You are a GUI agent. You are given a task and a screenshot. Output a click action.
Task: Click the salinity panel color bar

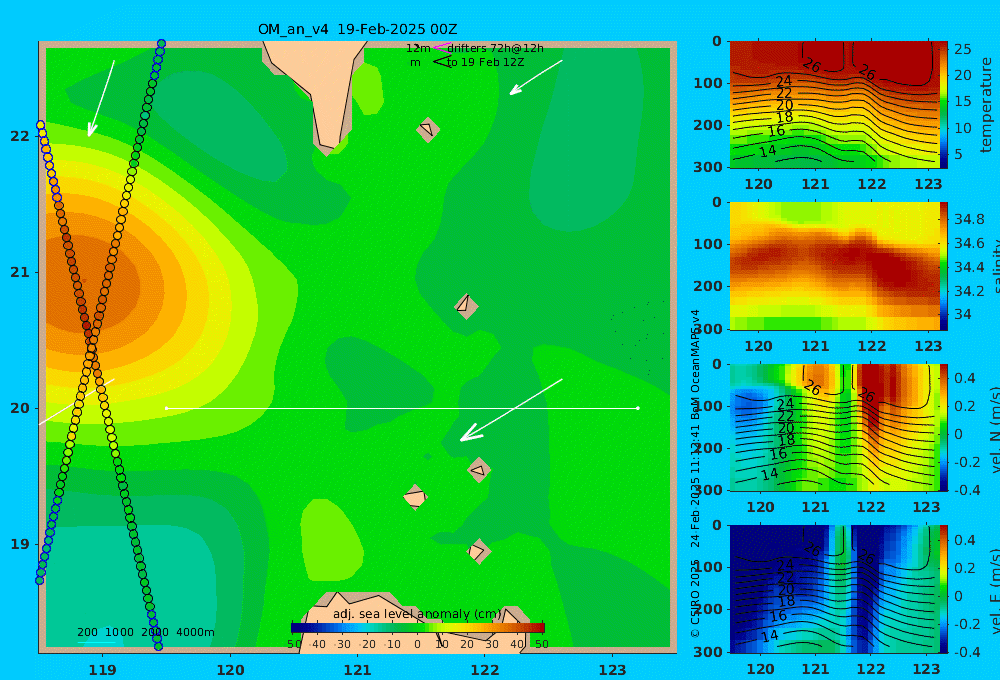point(944,266)
